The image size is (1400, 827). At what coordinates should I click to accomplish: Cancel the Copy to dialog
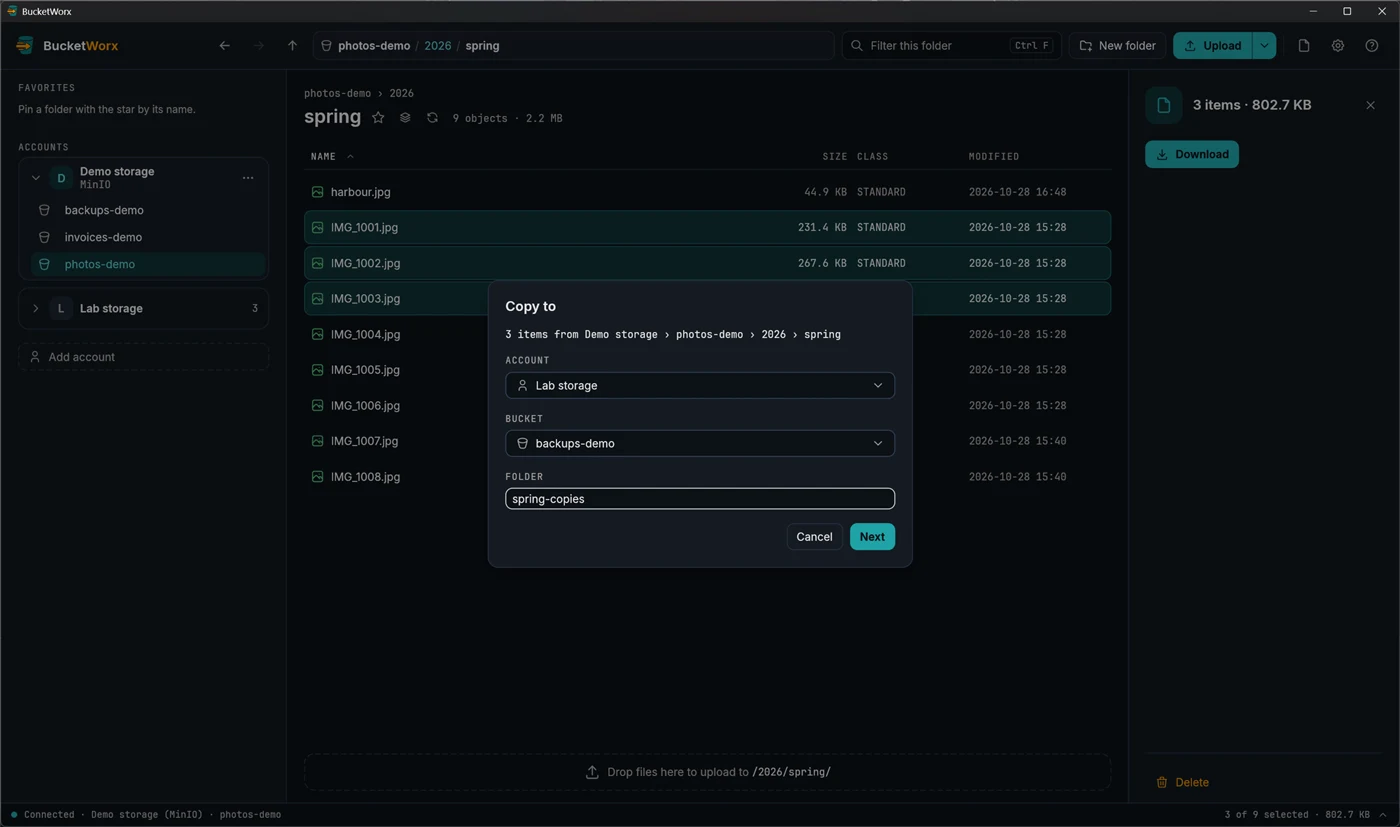[x=814, y=537]
